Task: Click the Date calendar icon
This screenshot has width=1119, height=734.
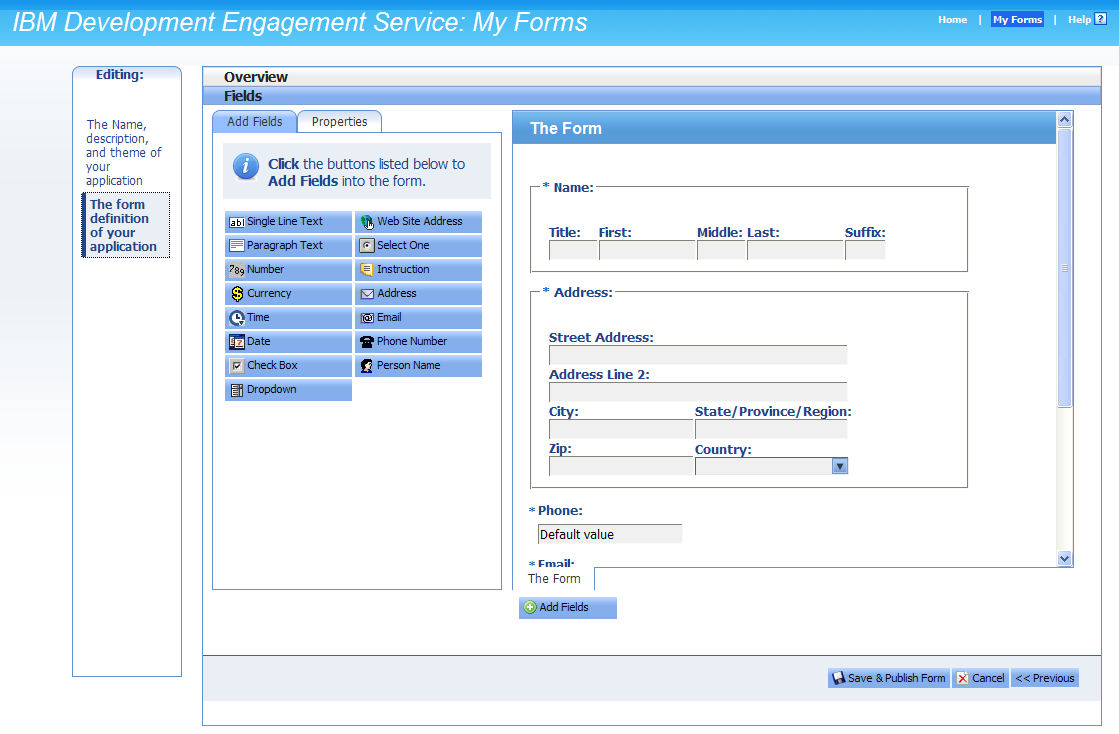Action: pyautogui.click(x=236, y=342)
